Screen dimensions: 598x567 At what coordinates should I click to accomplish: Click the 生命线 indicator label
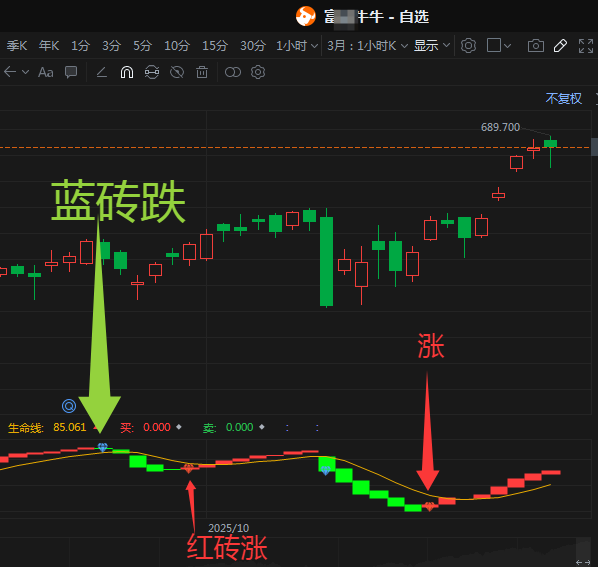[26, 428]
